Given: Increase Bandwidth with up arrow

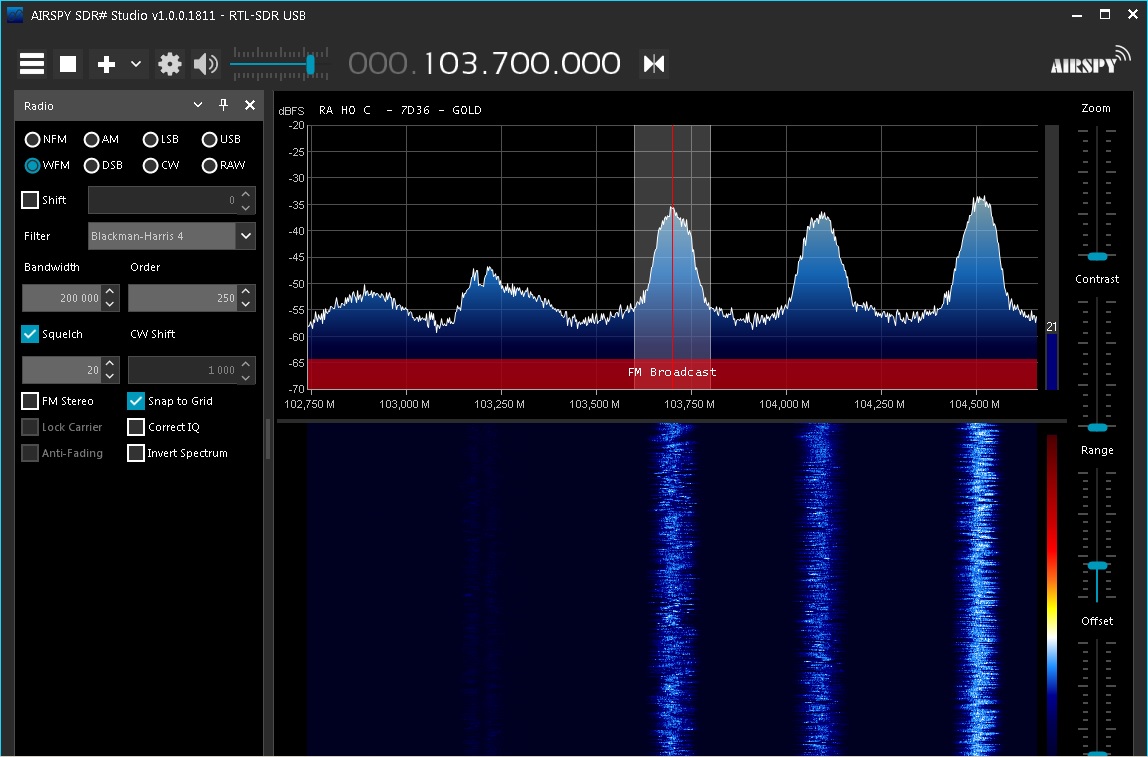Looking at the screenshot, I should pyautogui.click(x=110, y=291).
